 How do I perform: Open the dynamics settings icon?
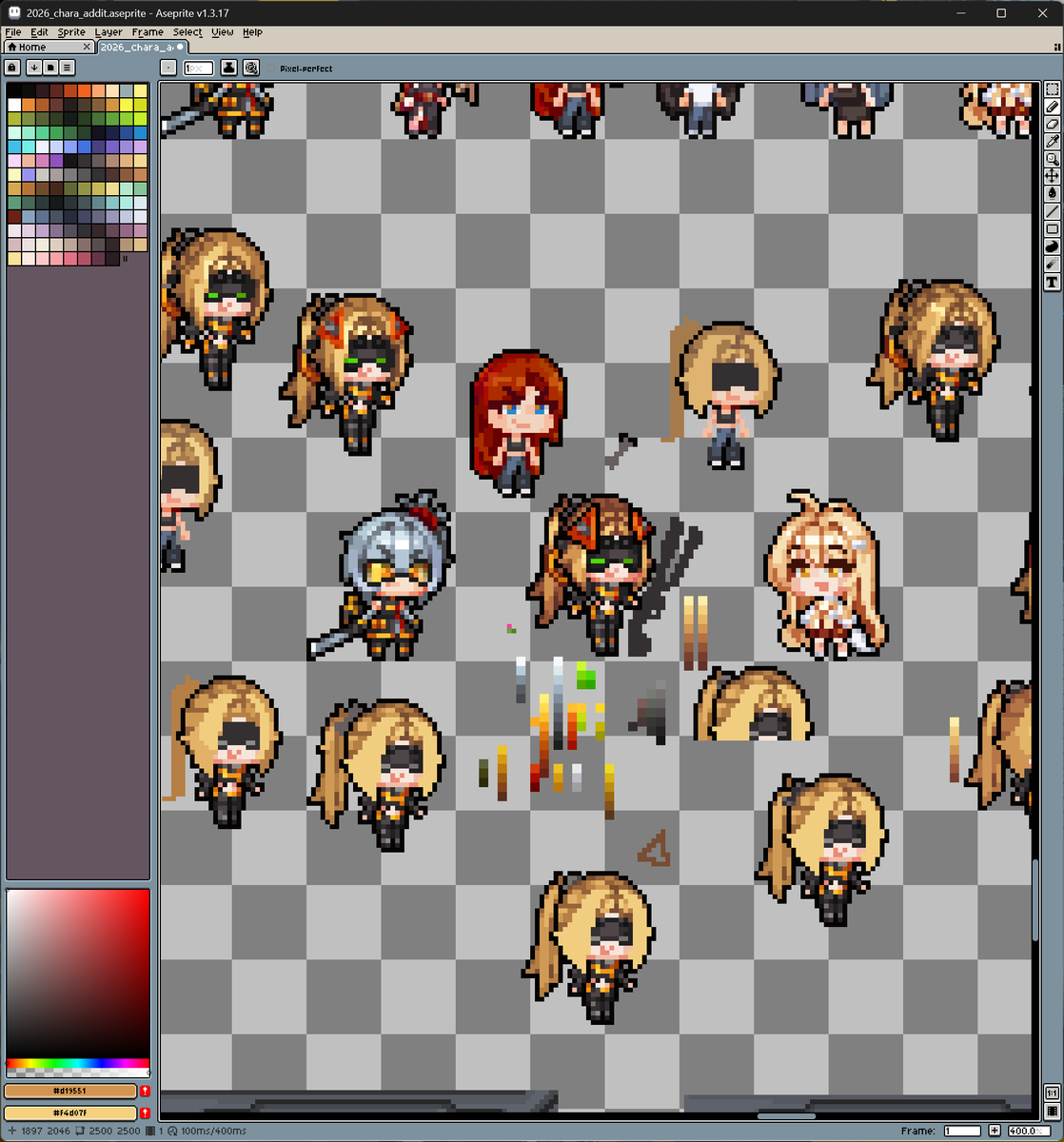(250, 68)
